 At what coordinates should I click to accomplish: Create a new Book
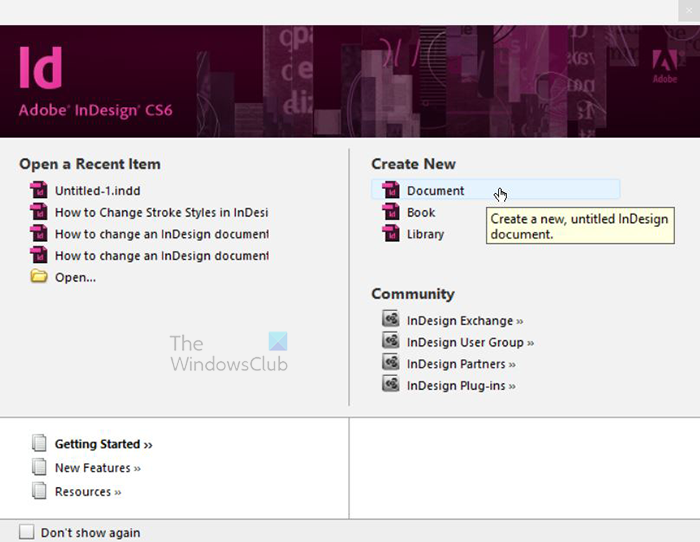pyautogui.click(x=421, y=213)
